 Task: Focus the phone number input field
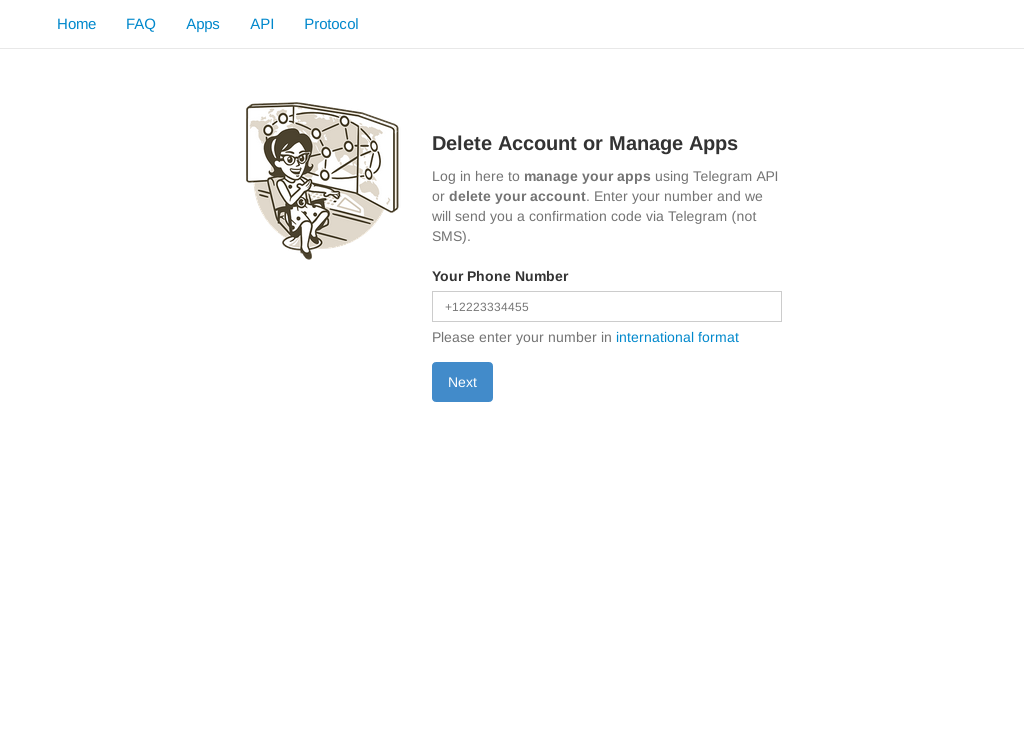606,307
